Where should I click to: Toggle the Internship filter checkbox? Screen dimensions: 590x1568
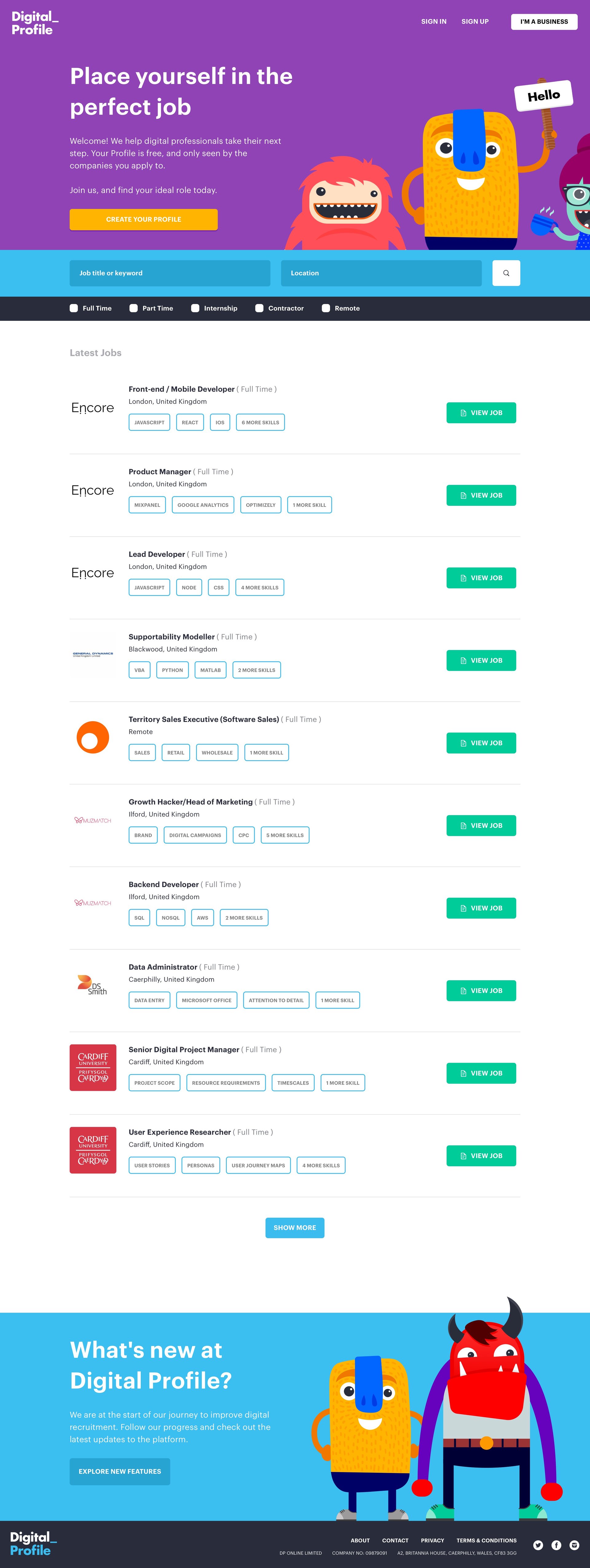[x=195, y=309]
